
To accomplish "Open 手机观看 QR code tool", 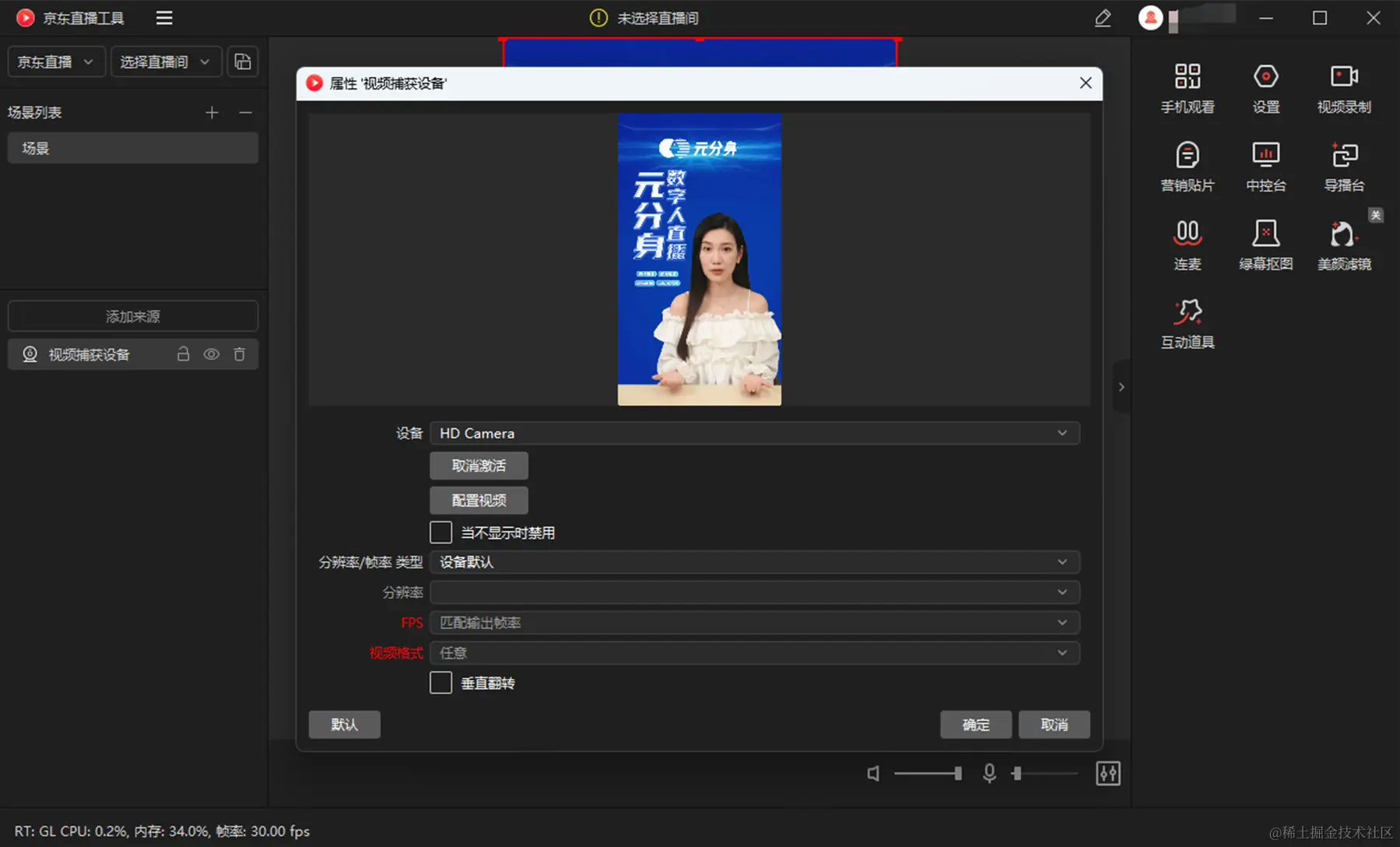I will [x=1188, y=89].
